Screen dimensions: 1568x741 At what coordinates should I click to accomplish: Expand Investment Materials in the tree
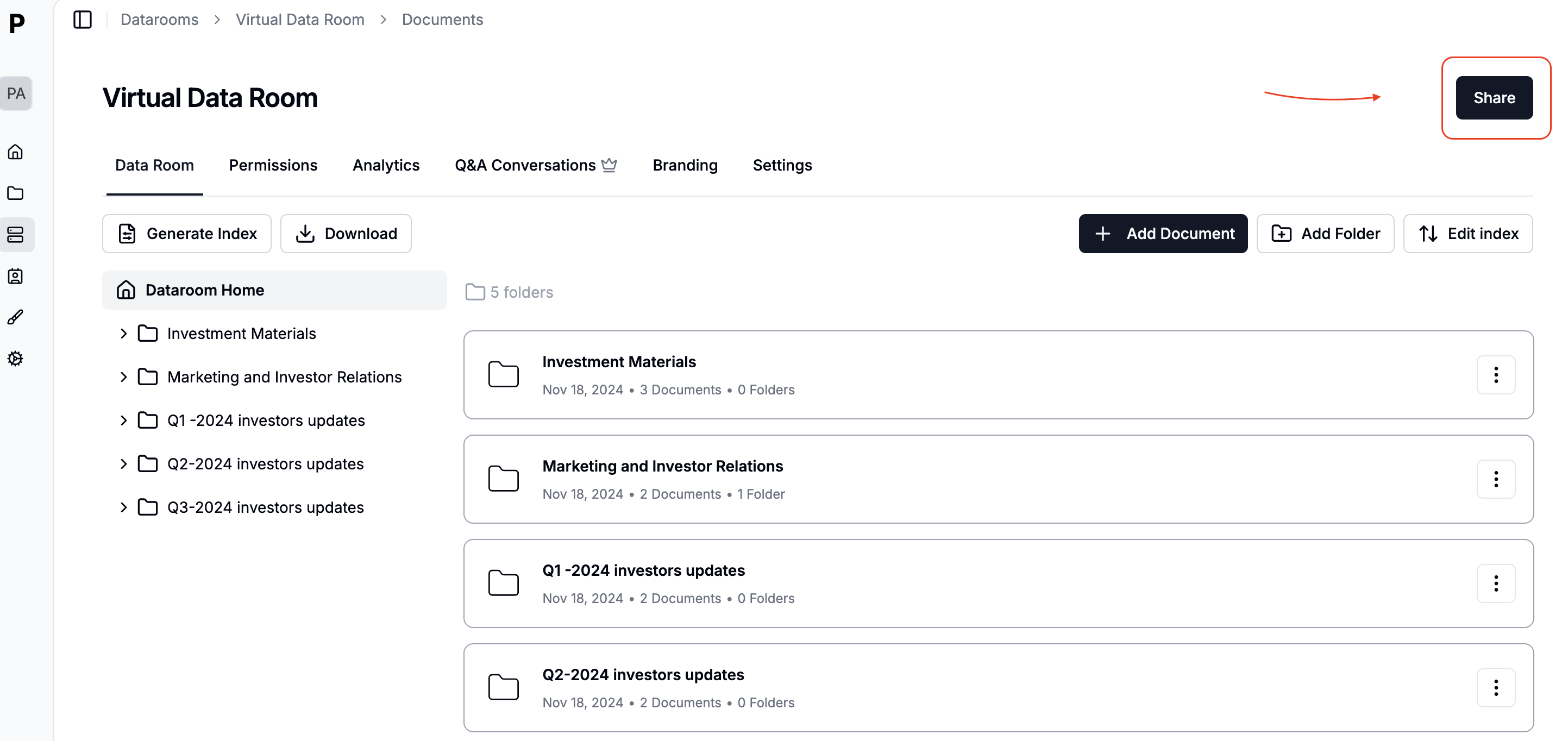click(x=123, y=334)
